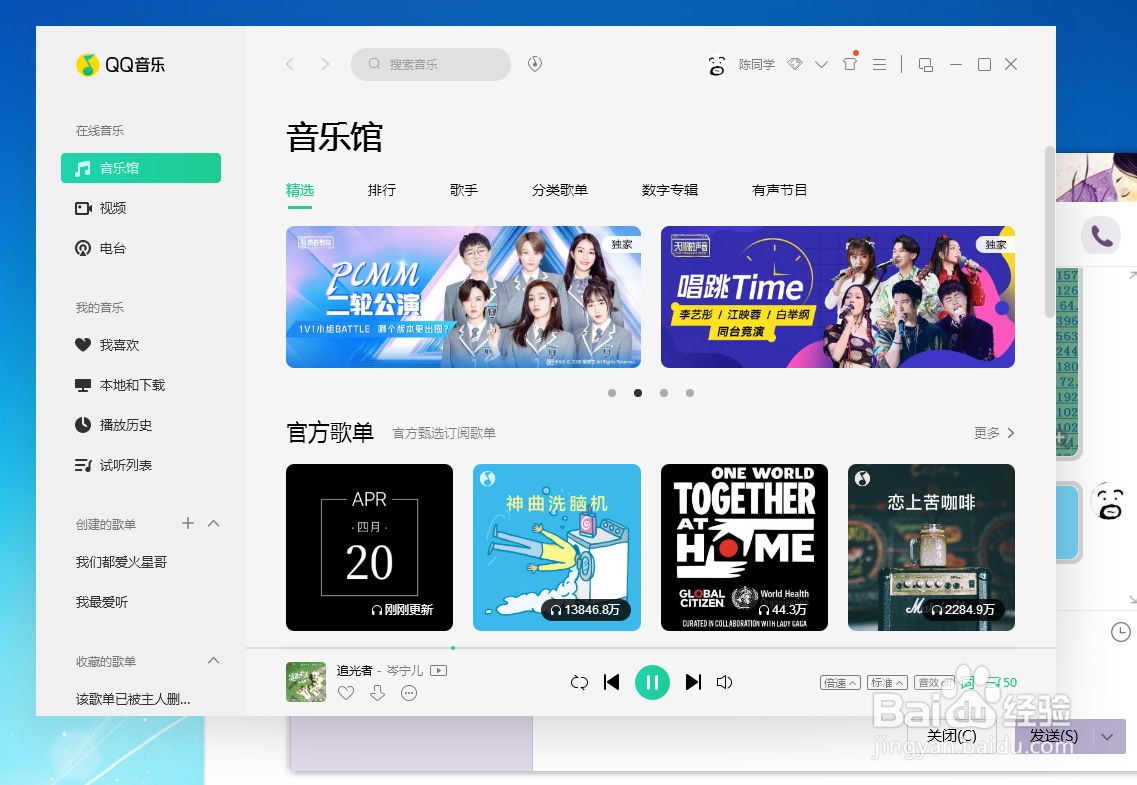Select the first banner carousel dot
This screenshot has height=785, width=1137.
(x=612, y=393)
